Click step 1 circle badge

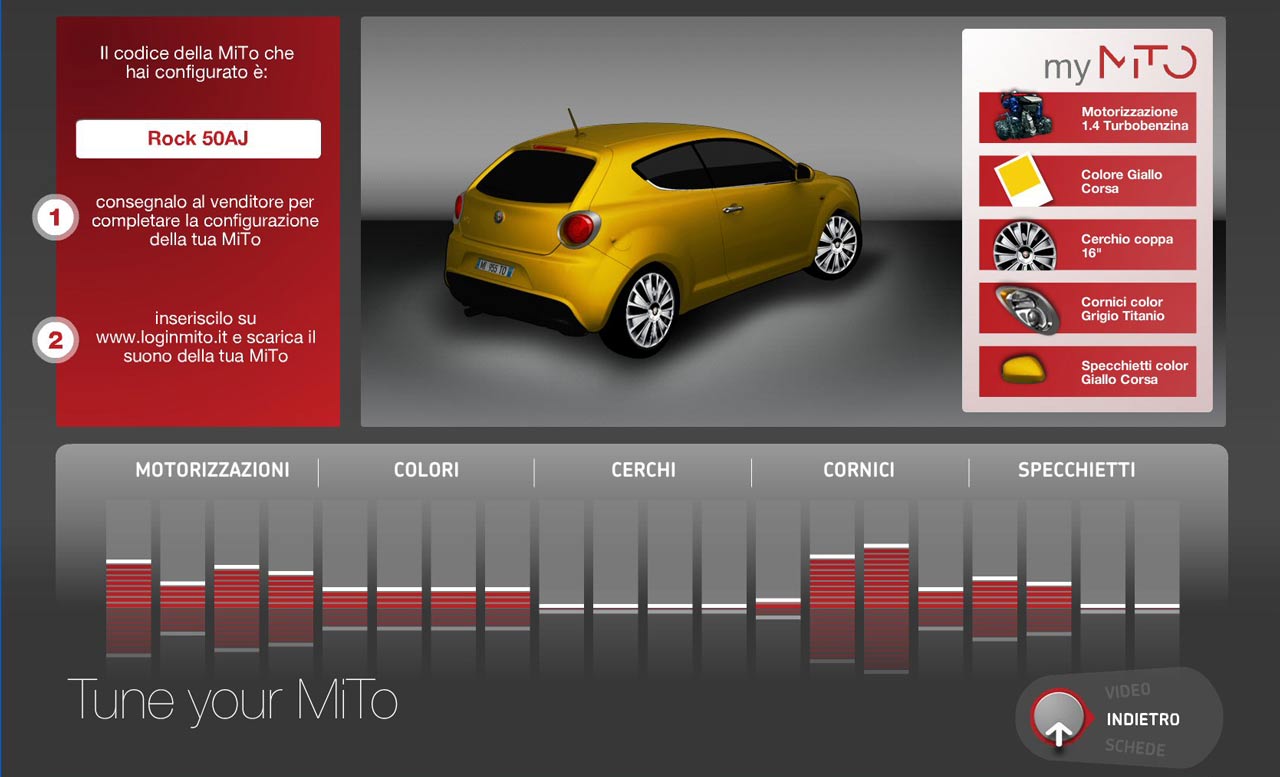pos(55,217)
